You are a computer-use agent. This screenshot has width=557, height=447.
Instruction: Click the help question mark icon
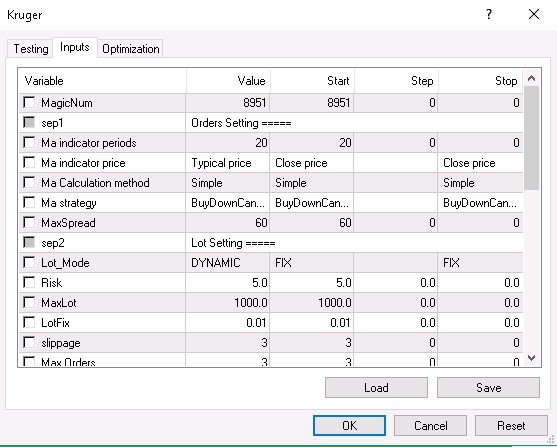tap(489, 15)
